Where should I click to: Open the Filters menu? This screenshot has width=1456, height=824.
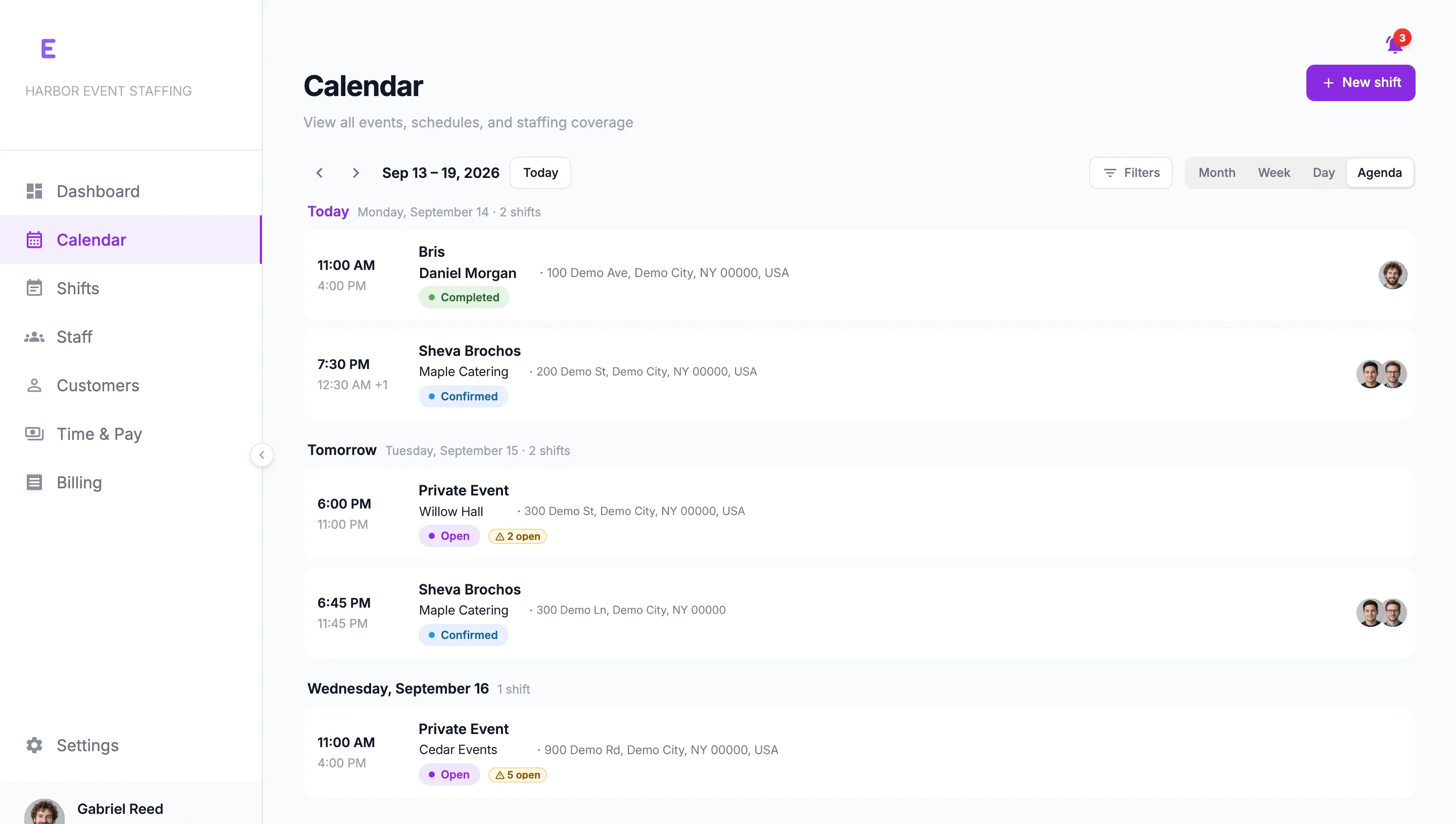(1130, 172)
